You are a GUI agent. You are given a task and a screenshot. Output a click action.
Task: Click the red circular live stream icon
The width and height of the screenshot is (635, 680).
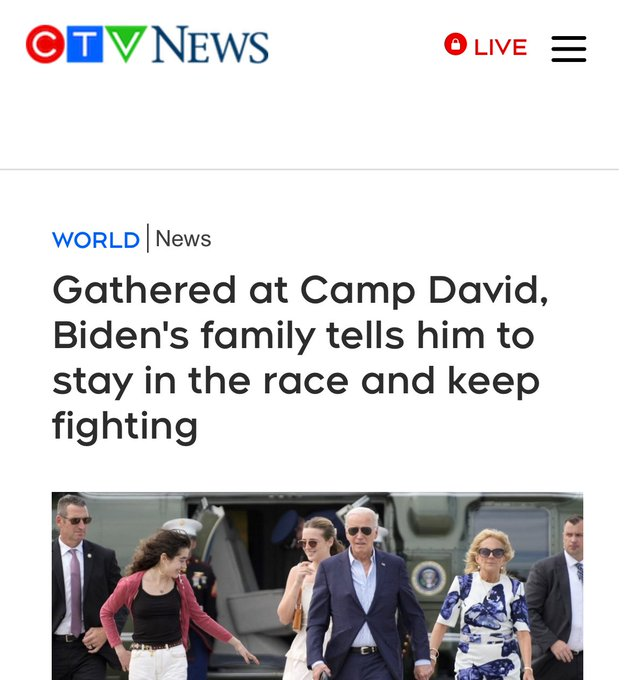coord(455,44)
